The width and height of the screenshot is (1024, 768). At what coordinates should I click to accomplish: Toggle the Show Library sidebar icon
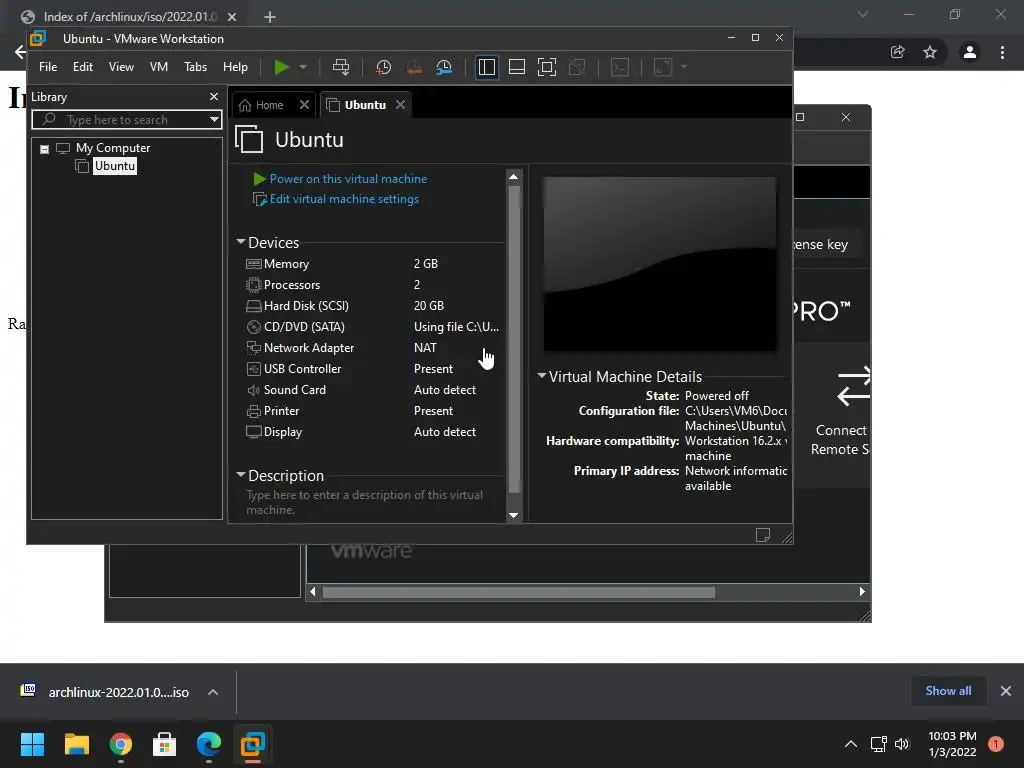(x=487, y=67)
